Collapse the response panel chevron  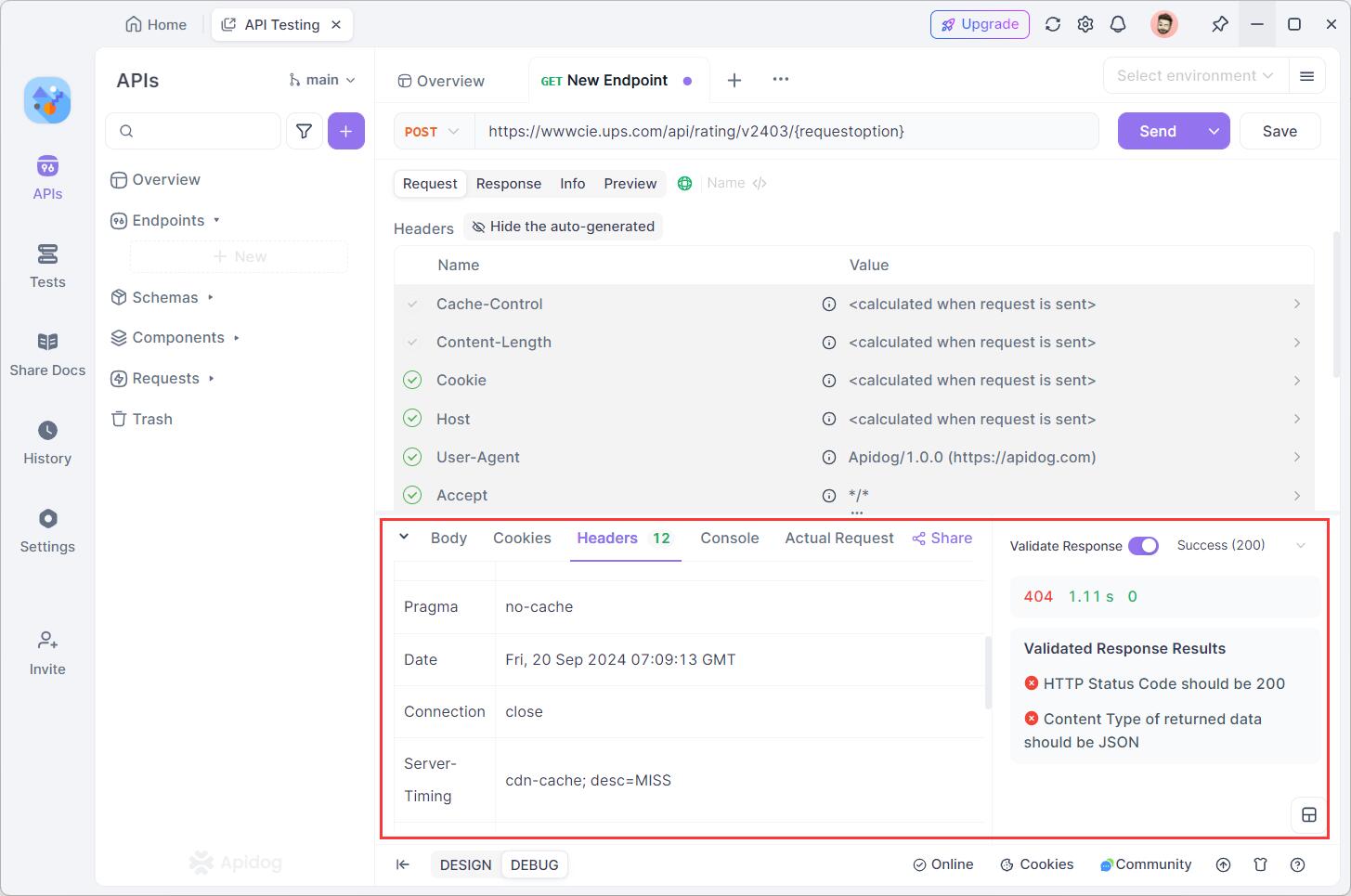coord(404,537)
